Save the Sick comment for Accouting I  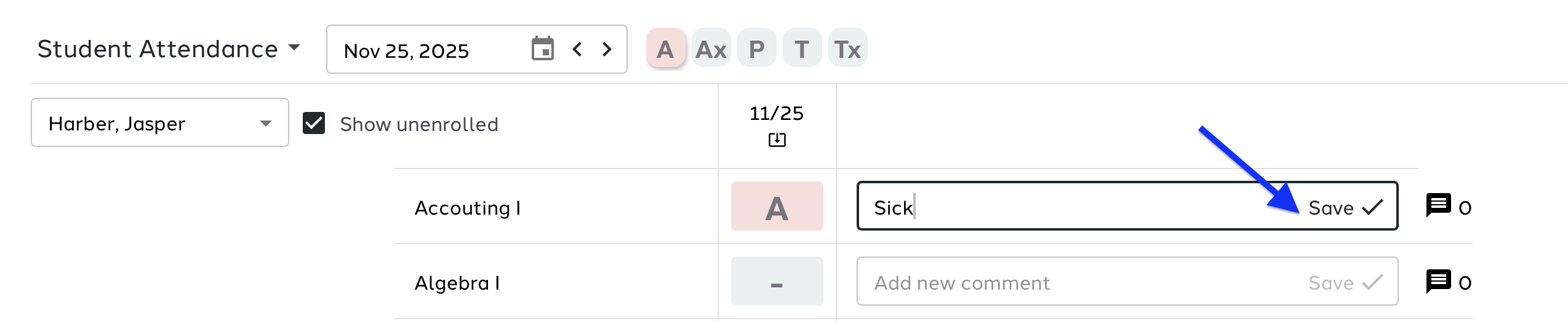1345,208
